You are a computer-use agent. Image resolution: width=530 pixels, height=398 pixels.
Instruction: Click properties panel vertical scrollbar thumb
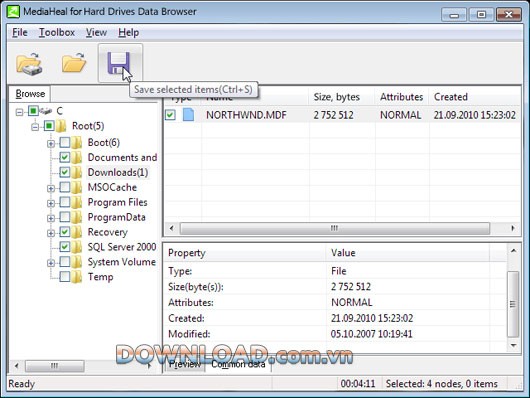pos(513,304)
